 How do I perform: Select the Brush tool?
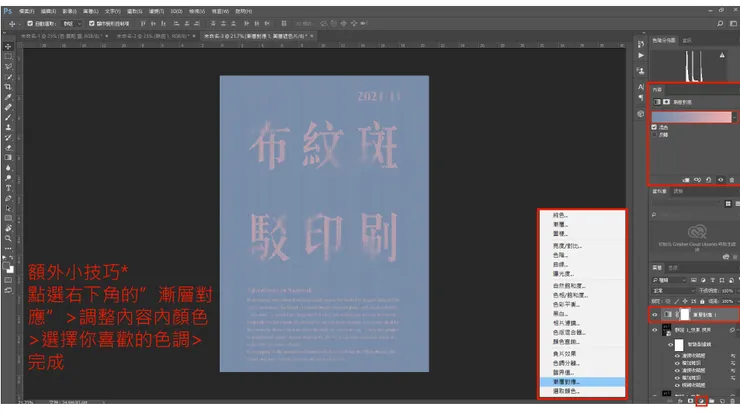(8, 117)
